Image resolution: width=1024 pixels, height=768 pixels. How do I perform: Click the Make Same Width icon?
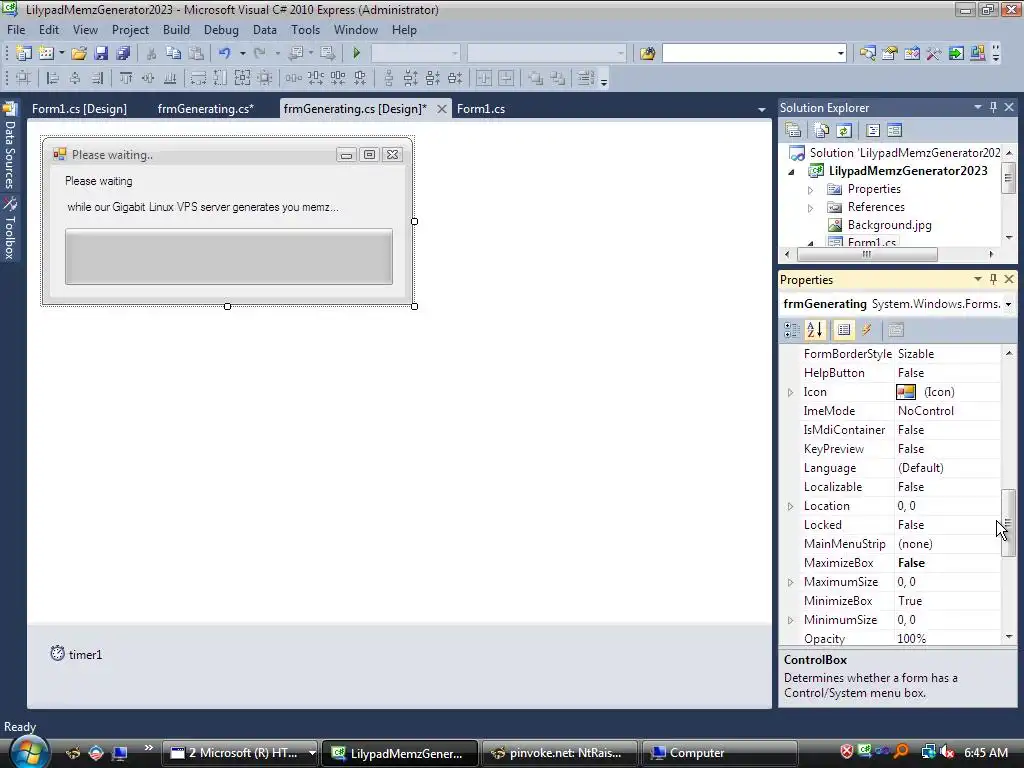(x=198, y=78)
